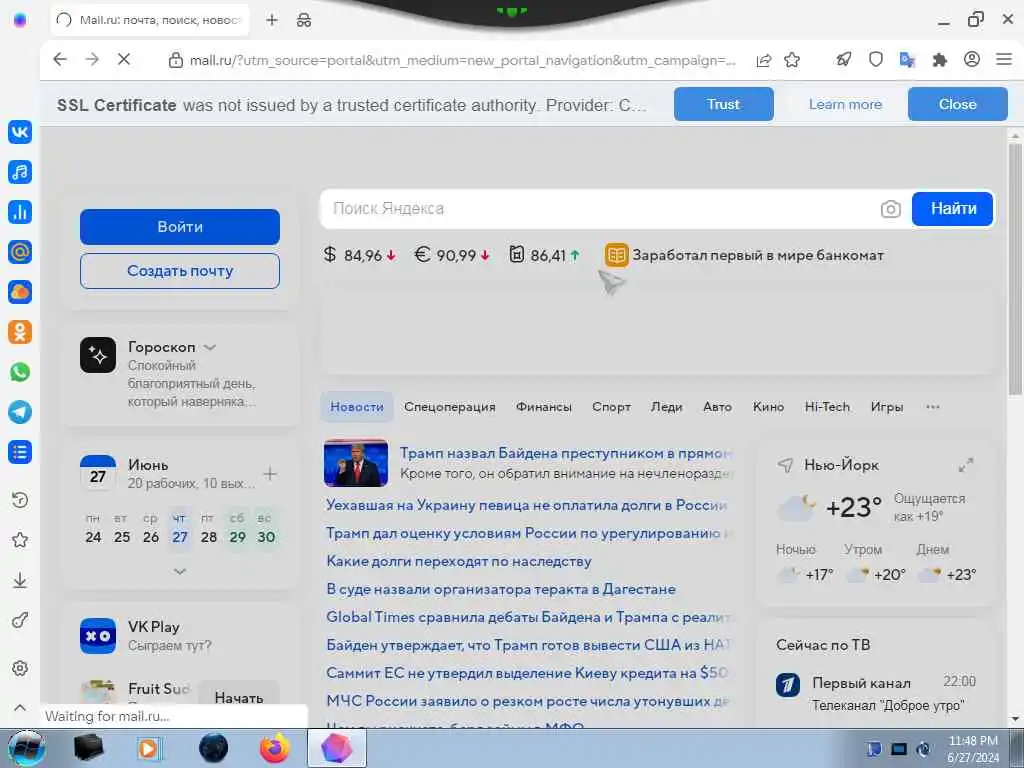The height and width of the screenshot is (768, 1024).
Task: Open the page translate icon
Action: (907, 60)
